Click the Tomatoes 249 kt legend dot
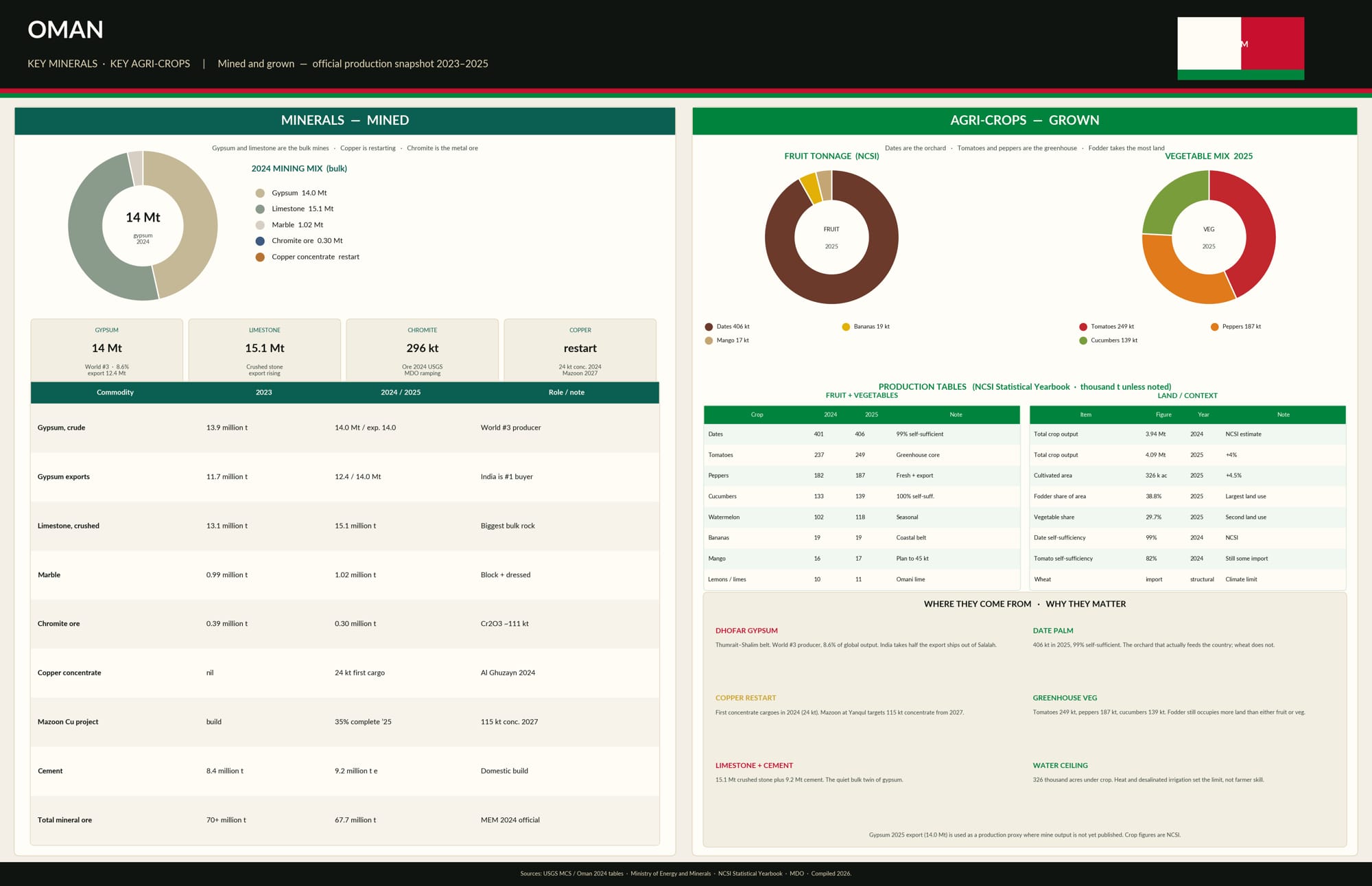Viewport: 1372px width, 886px height. click(x=1083, y=327)
